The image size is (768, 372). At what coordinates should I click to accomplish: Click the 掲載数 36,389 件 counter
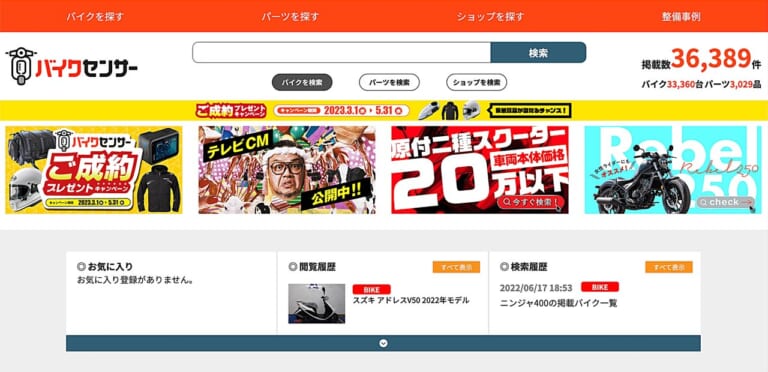pos(701,60)
